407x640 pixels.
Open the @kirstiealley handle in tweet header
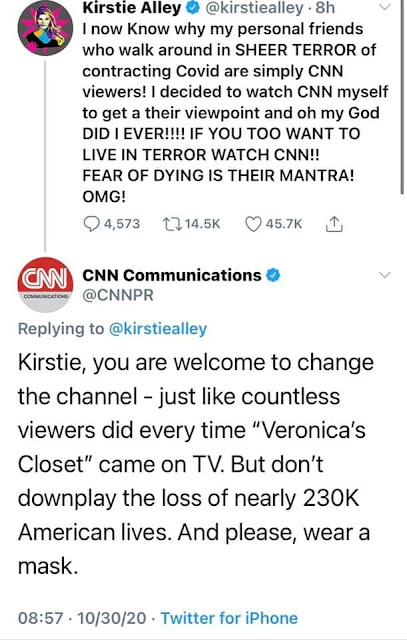254,8
